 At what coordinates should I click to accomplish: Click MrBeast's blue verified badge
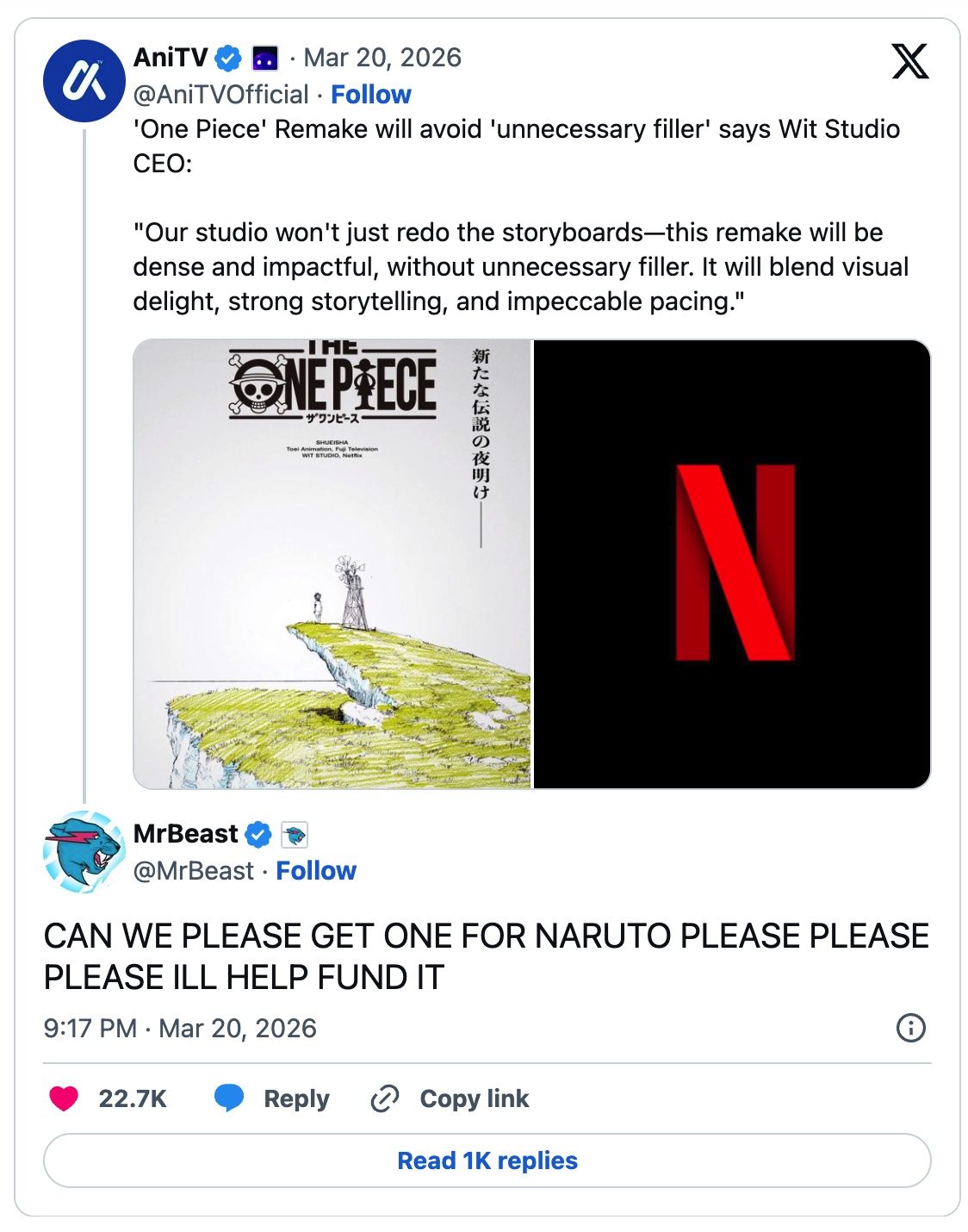258,834
